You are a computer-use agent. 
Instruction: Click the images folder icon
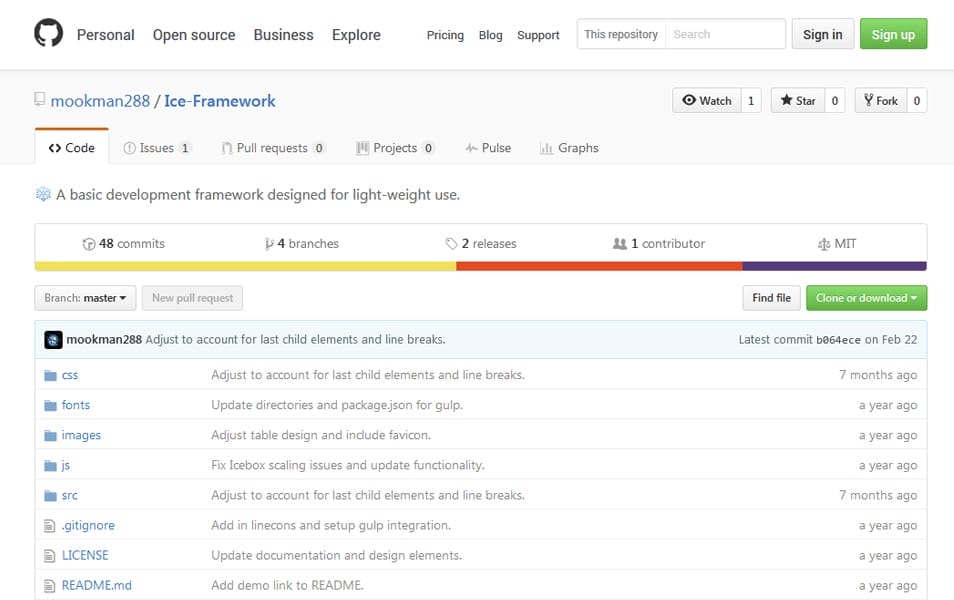click(50, 436)
